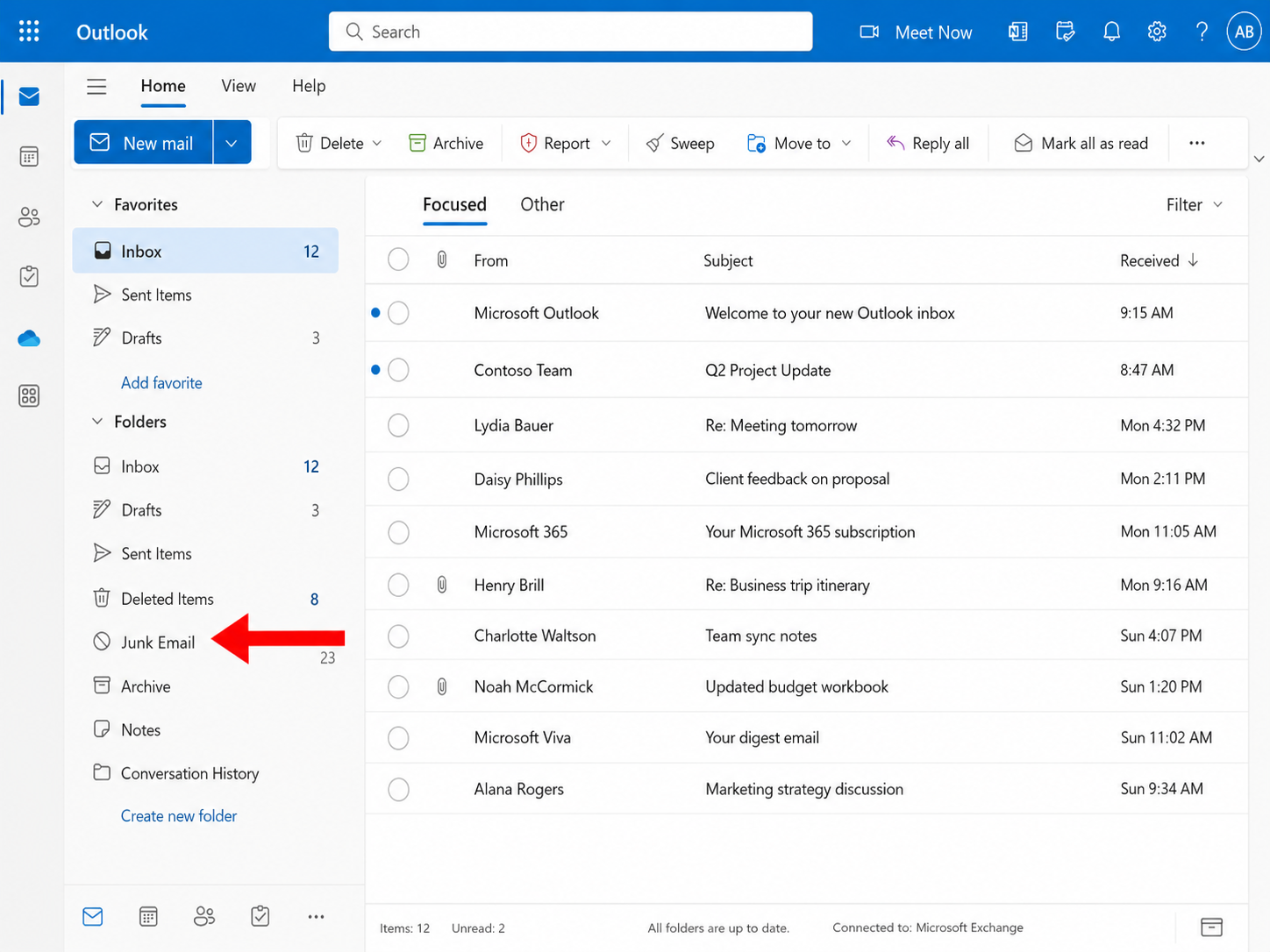Toggle the reading pane layout icon in status bar
Viewport: 1270px width, 952px height.
point(1211,927)
